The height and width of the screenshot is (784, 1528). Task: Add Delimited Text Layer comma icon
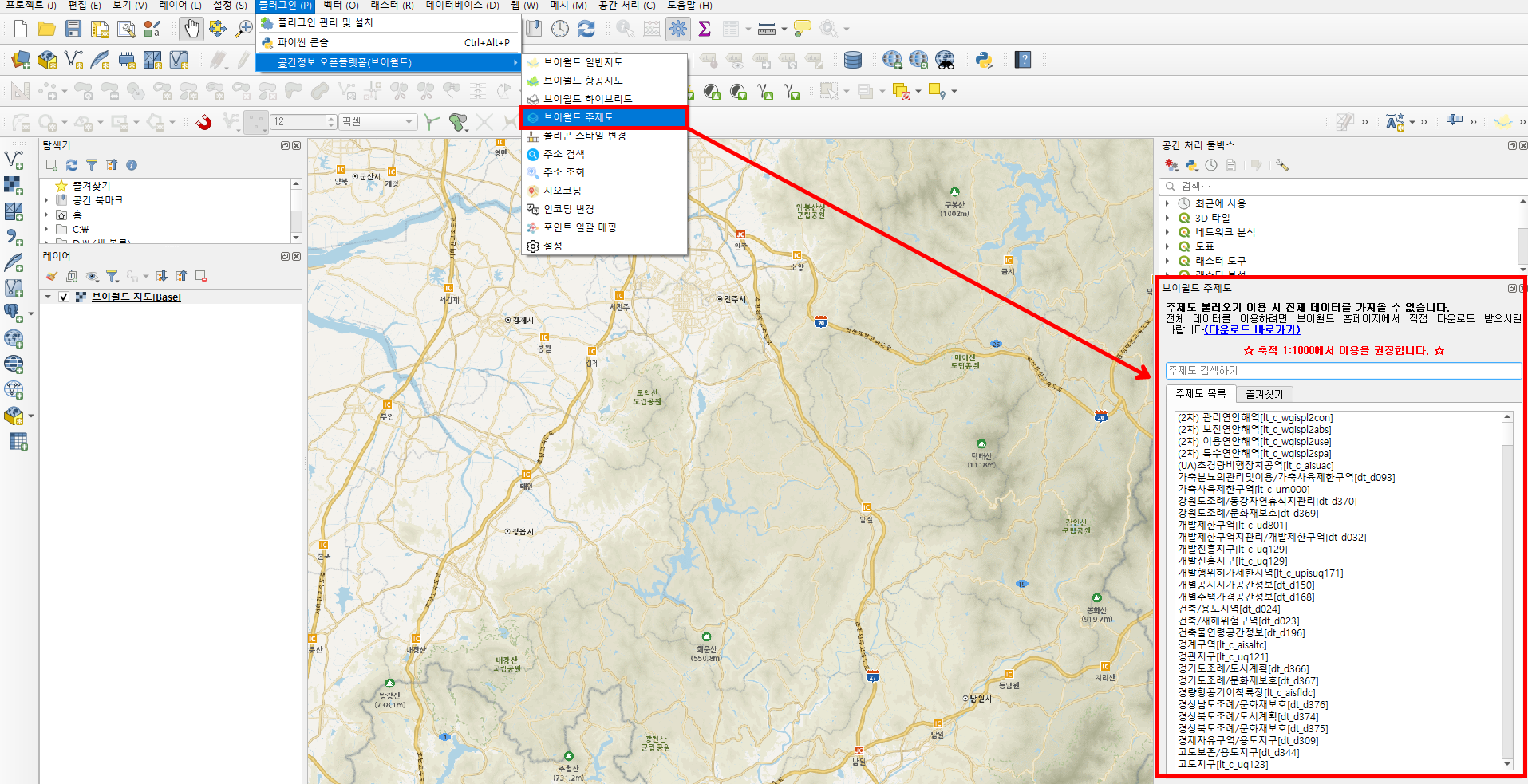tap(14, 237)
